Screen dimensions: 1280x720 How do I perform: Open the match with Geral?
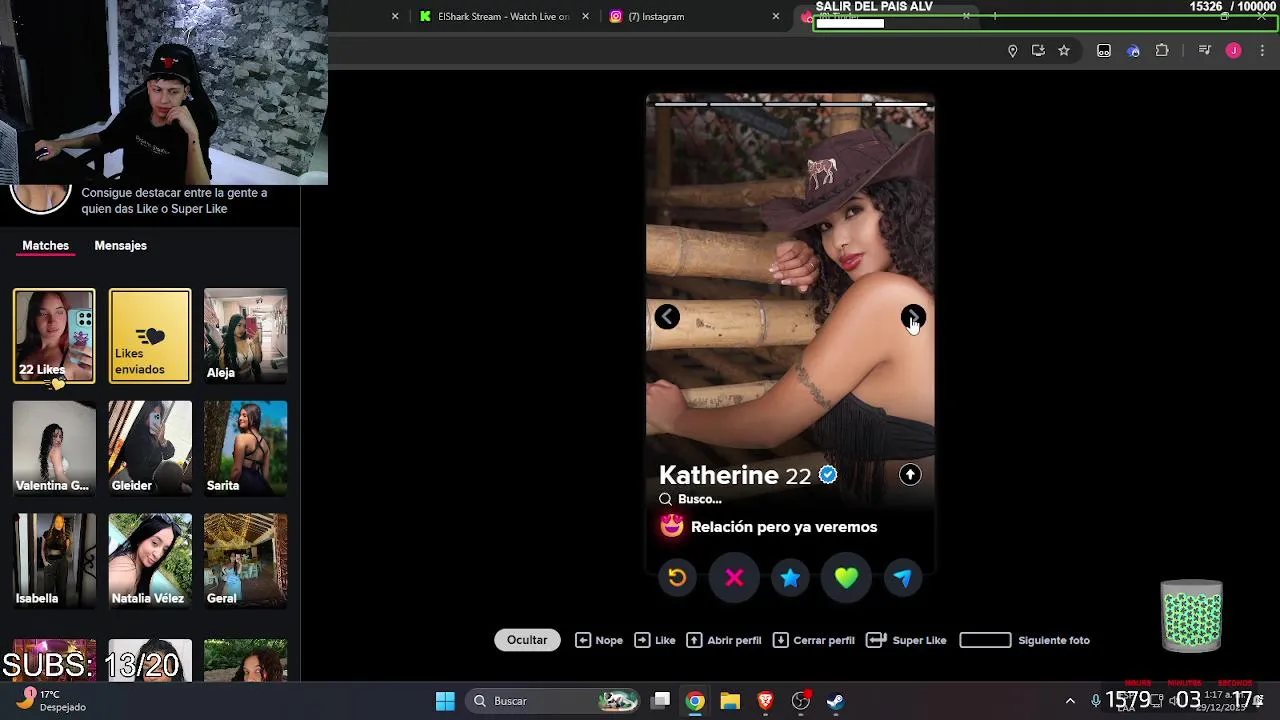[245, 561]
